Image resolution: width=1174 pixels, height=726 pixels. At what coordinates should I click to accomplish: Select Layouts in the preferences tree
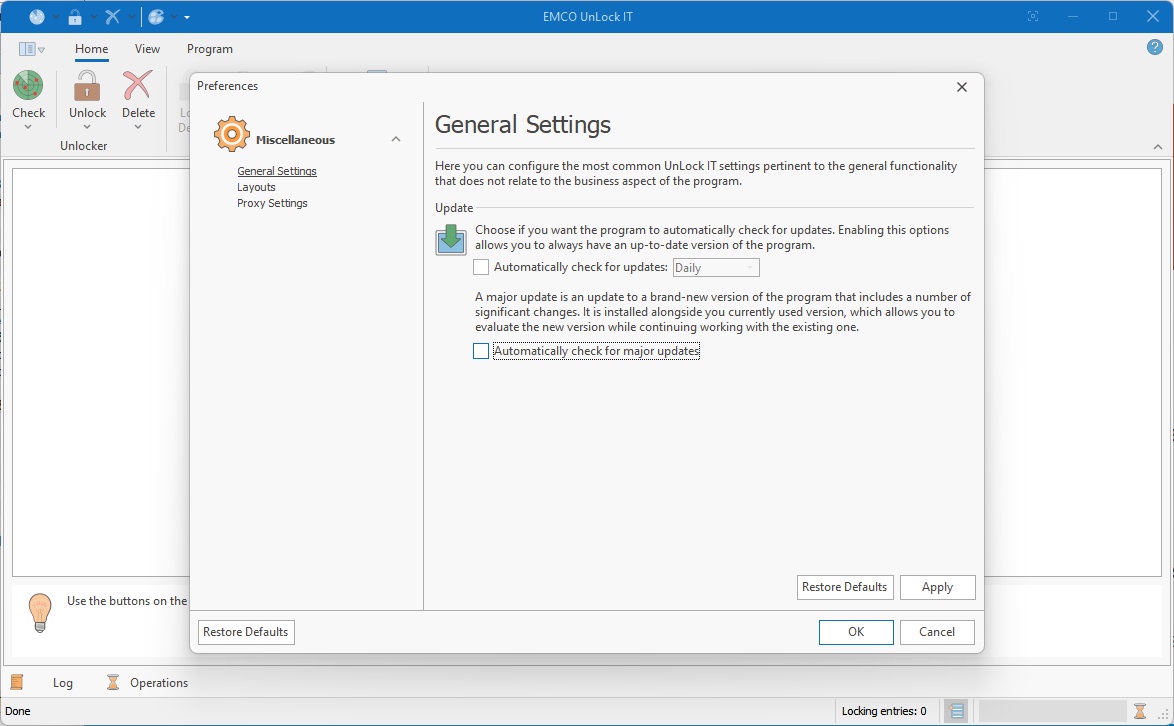point(256,187)
